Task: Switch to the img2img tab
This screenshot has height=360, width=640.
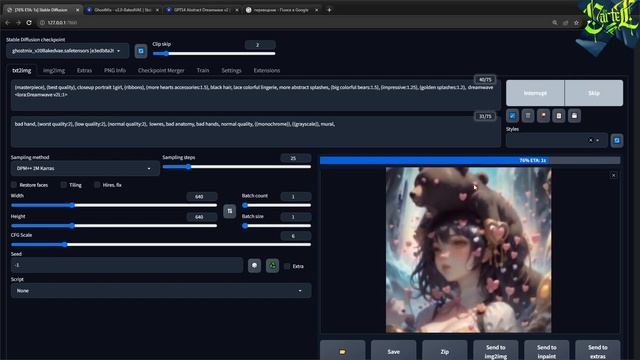Action: pyautogui.click(x=54, y=70)
